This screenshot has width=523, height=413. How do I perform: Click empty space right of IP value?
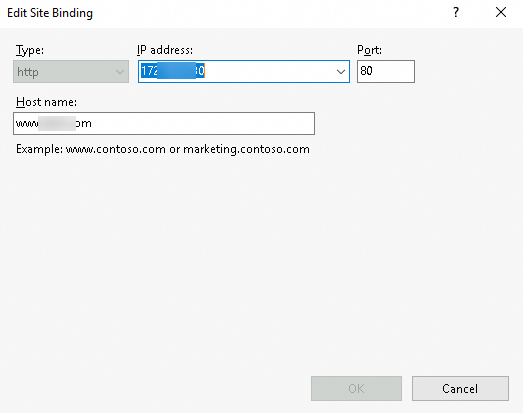(x=267, y=71)
